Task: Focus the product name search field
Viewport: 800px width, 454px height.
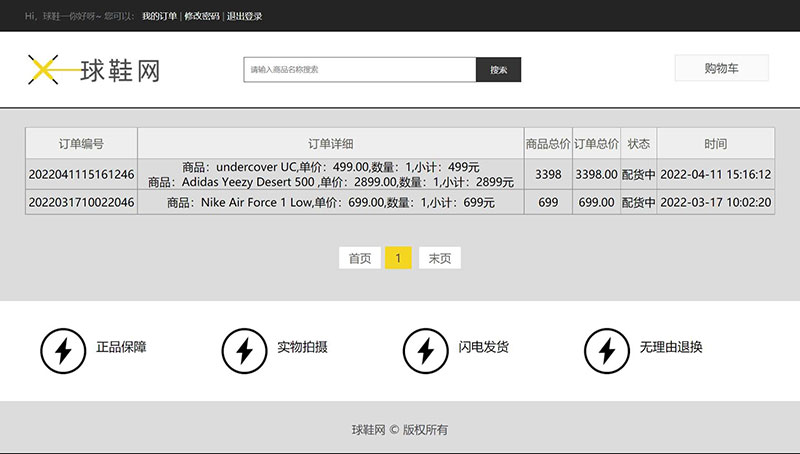Action: (x=359, y=70)
